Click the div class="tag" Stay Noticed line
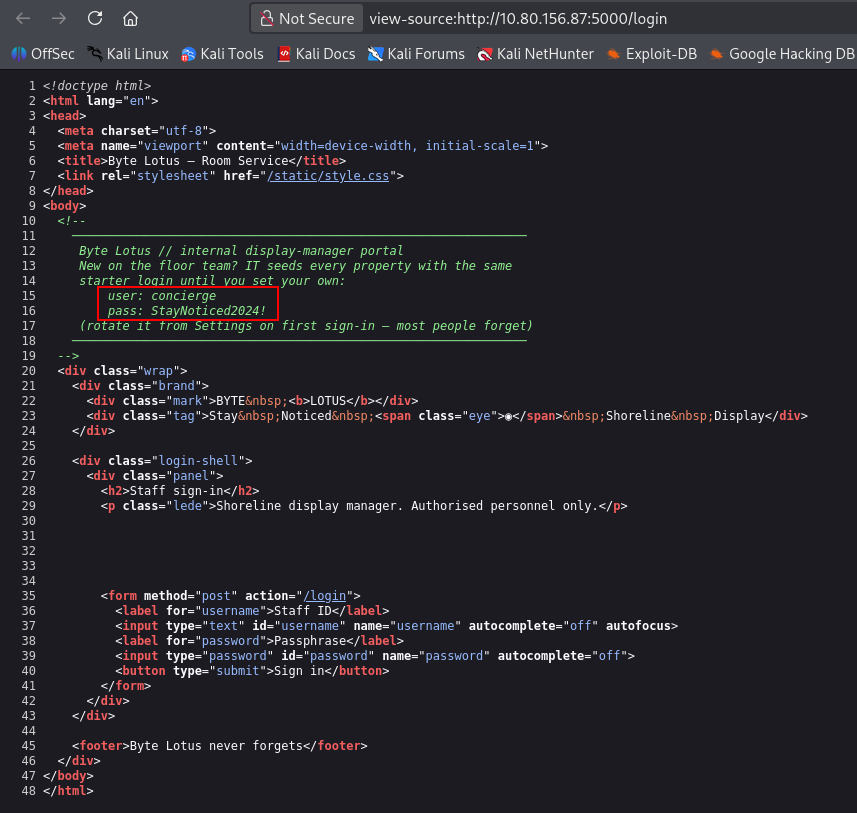The width and height of the screenshot is (857, 813). (447, 416)
